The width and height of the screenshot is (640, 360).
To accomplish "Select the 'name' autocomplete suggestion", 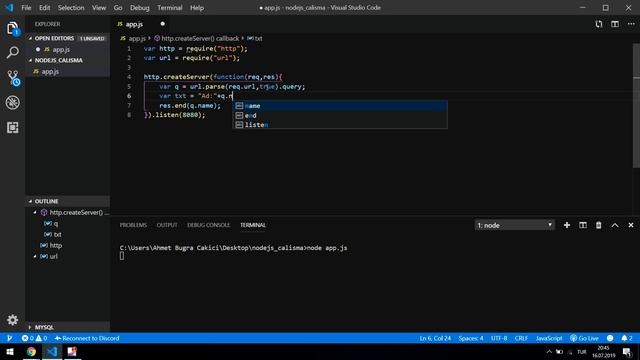I will point(340,106).
